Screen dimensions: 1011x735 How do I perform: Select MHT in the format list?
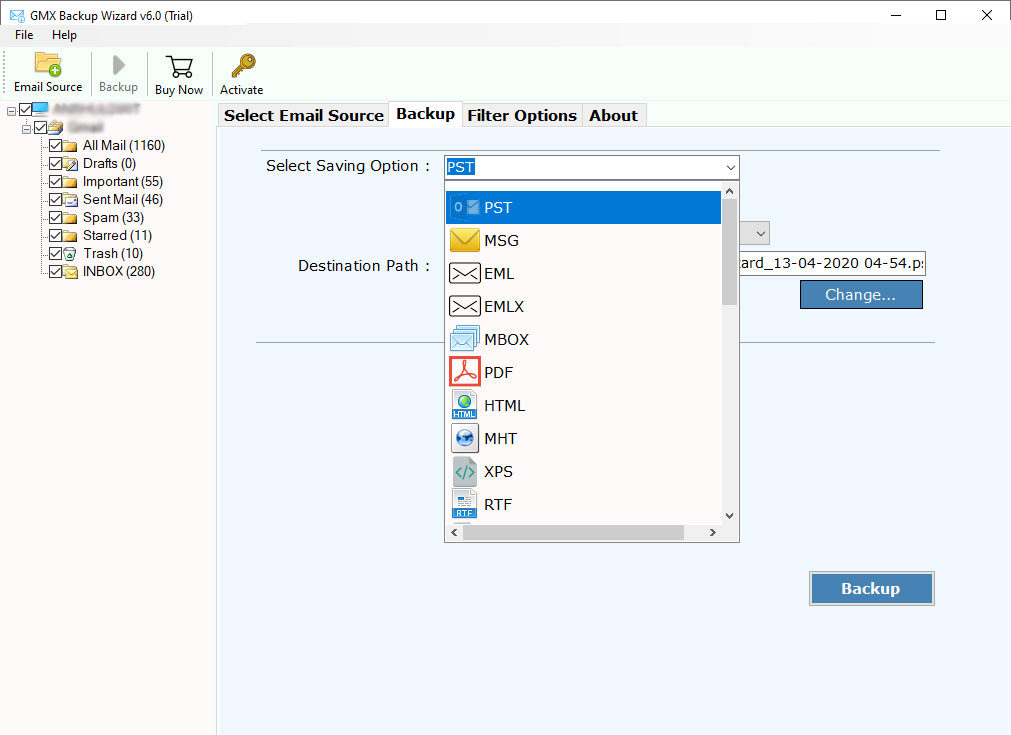[x=583, y=438]
